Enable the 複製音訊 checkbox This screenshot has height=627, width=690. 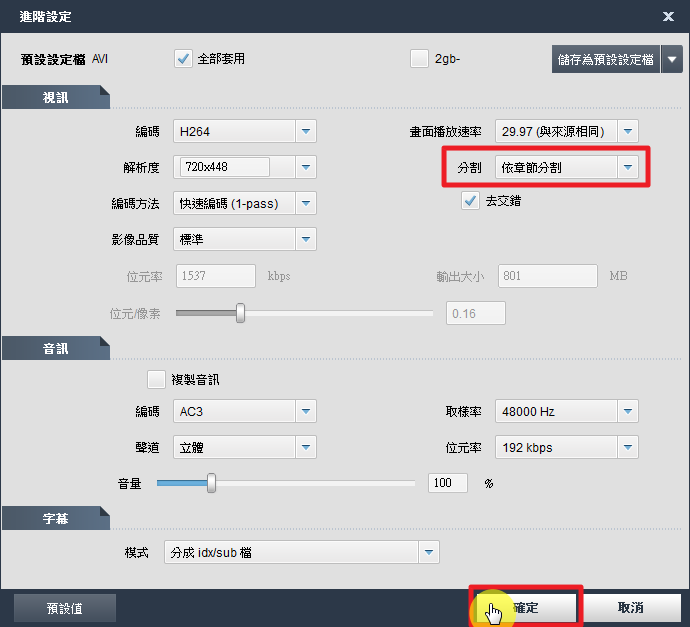(156, 380)
